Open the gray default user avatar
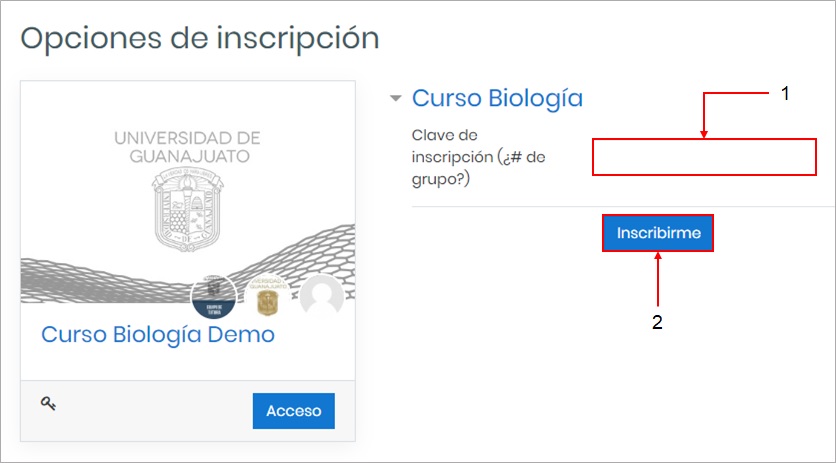 pos(321,297)
